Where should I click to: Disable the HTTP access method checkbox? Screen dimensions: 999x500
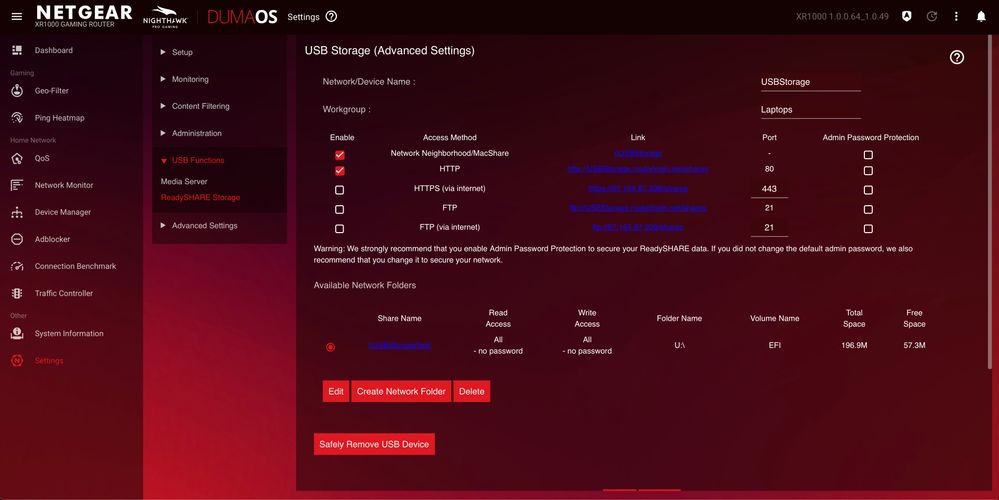pos(340,171)
